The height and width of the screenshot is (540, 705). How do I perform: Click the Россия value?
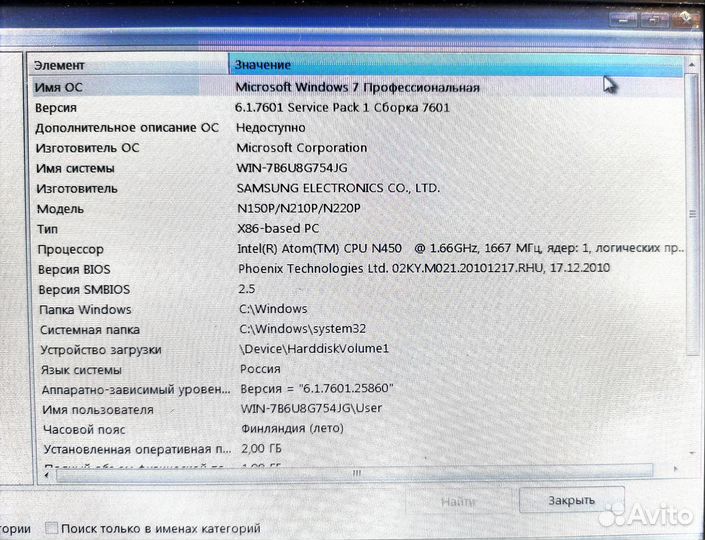[x=260, y=369]
